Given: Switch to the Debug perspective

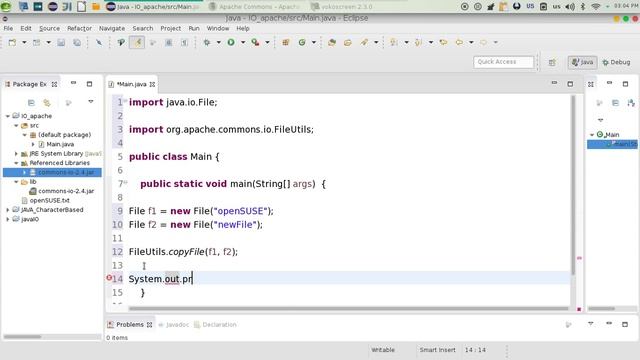Looking at the screenshot, I should 616,62.
